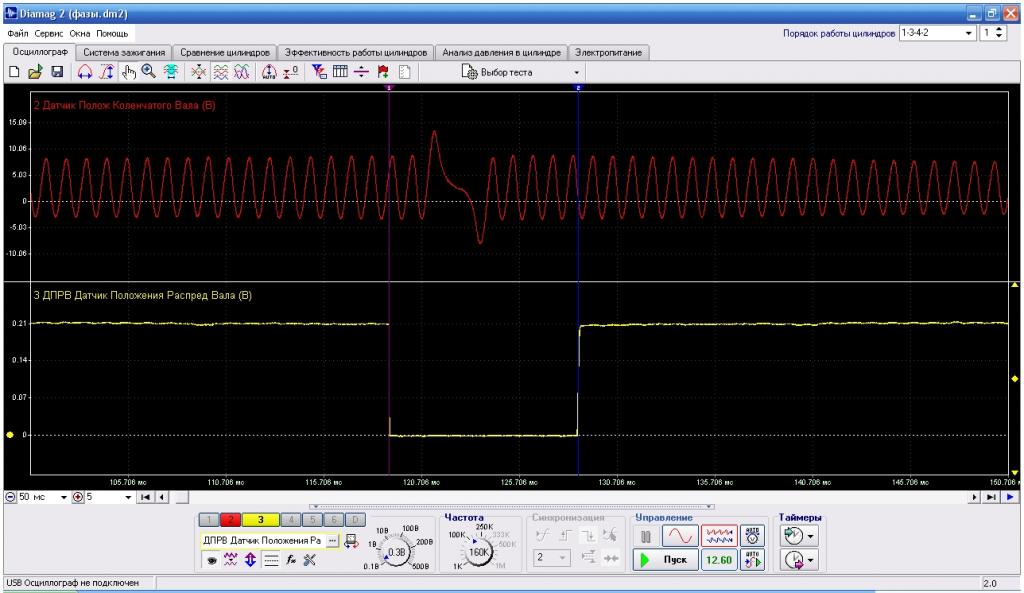
Task: Save recording with the floppy disk icon
Action: (x=57, y=72)
